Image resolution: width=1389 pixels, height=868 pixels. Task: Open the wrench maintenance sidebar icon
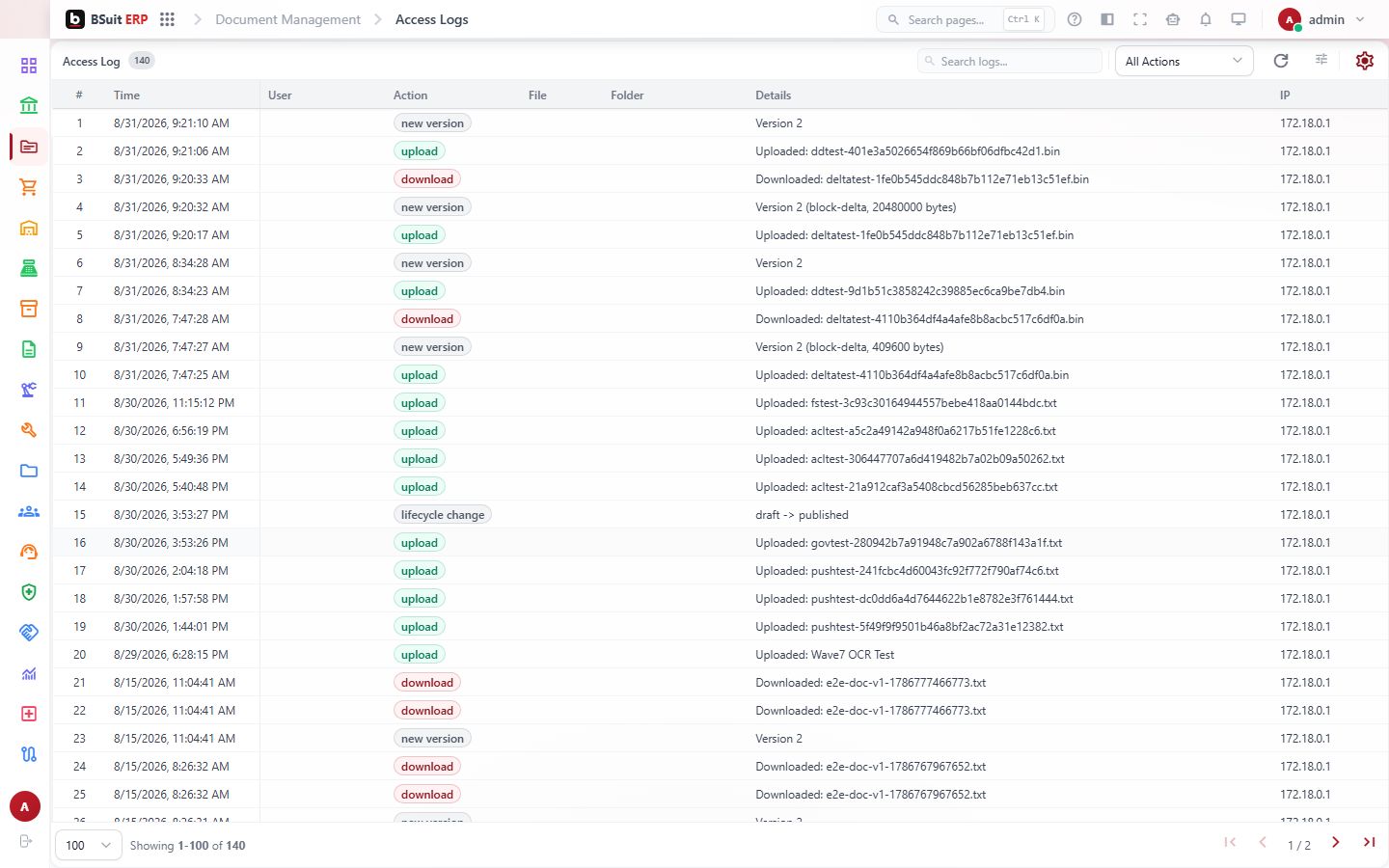(x=29, y=430)
